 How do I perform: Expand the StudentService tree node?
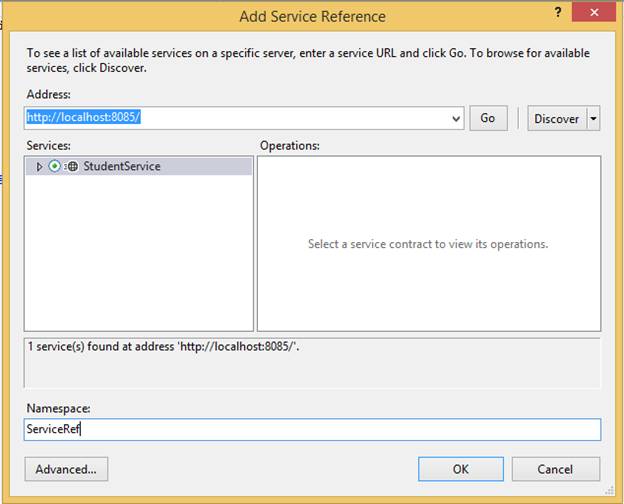(x=39, y=167)
